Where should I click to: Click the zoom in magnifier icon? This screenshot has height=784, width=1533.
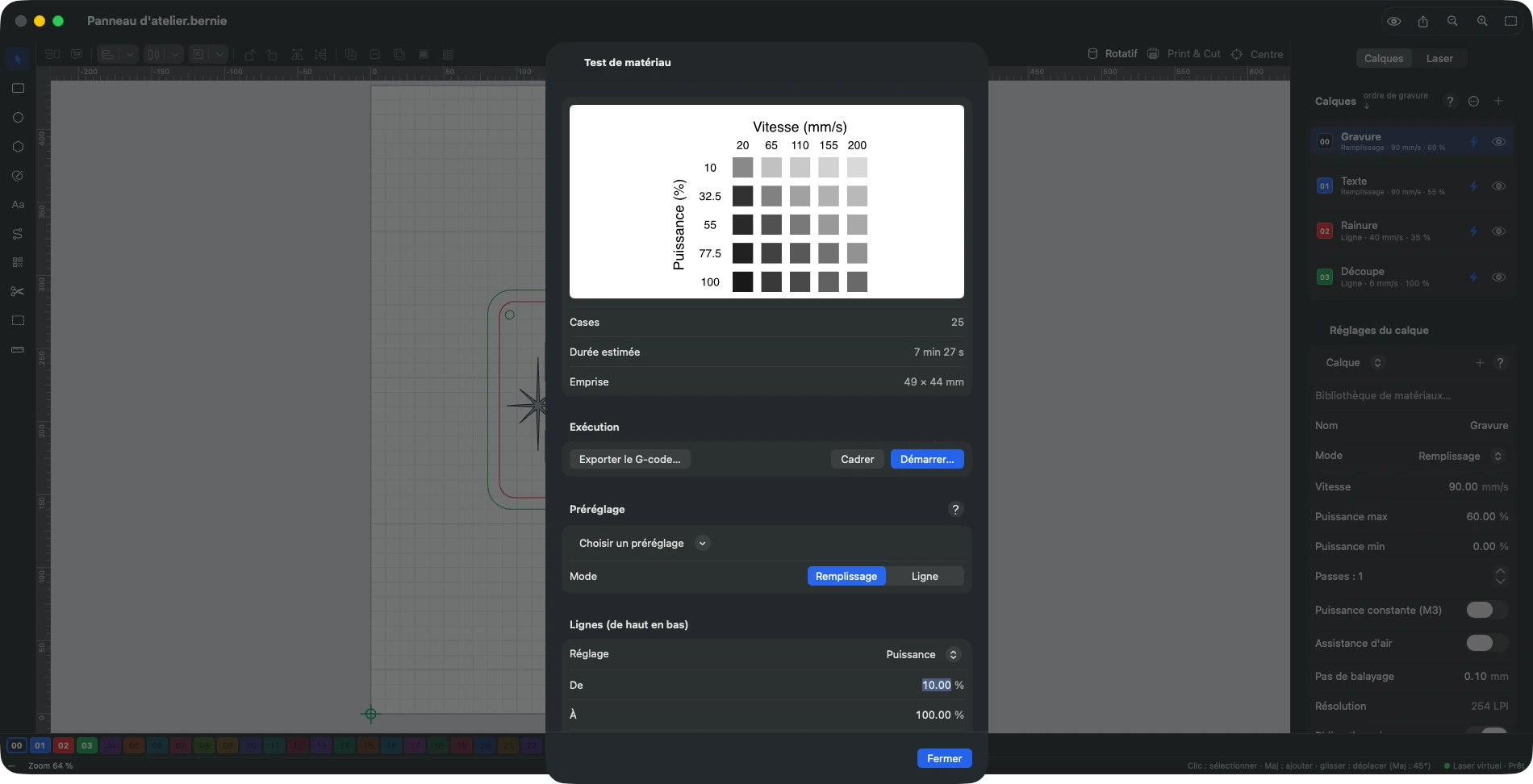[x=1482, y=21]
